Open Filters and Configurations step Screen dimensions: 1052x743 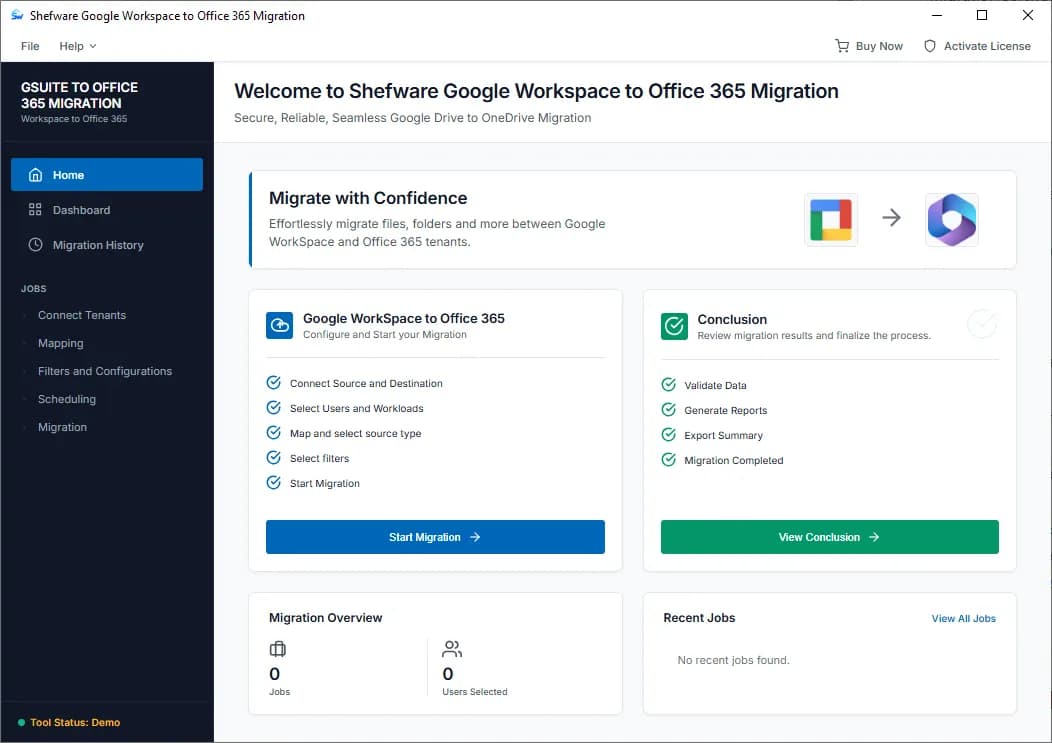click(x=105, y=371)
